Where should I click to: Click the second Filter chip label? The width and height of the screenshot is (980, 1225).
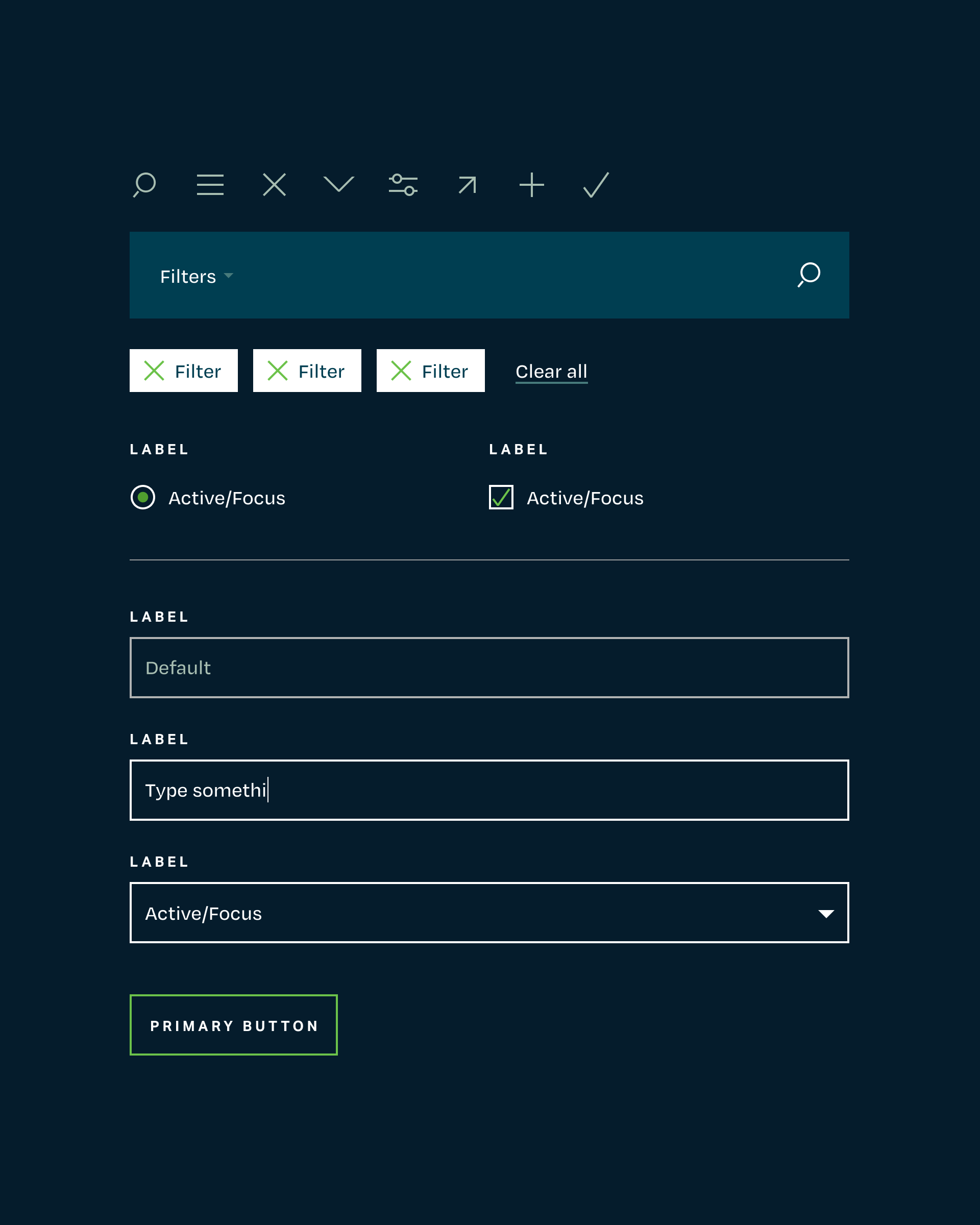[x=322, y=372]
